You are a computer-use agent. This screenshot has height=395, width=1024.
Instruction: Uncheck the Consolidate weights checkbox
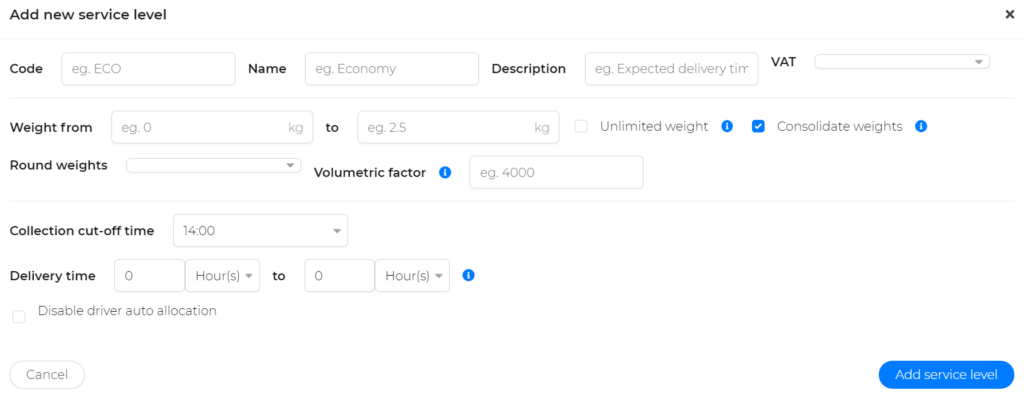coord(758,127)
